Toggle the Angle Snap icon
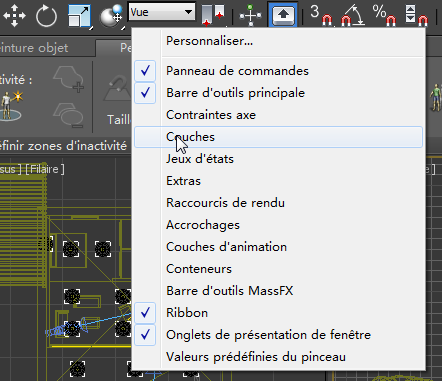The width and height of the screenshot is (442, 381). tap(352, 15)
